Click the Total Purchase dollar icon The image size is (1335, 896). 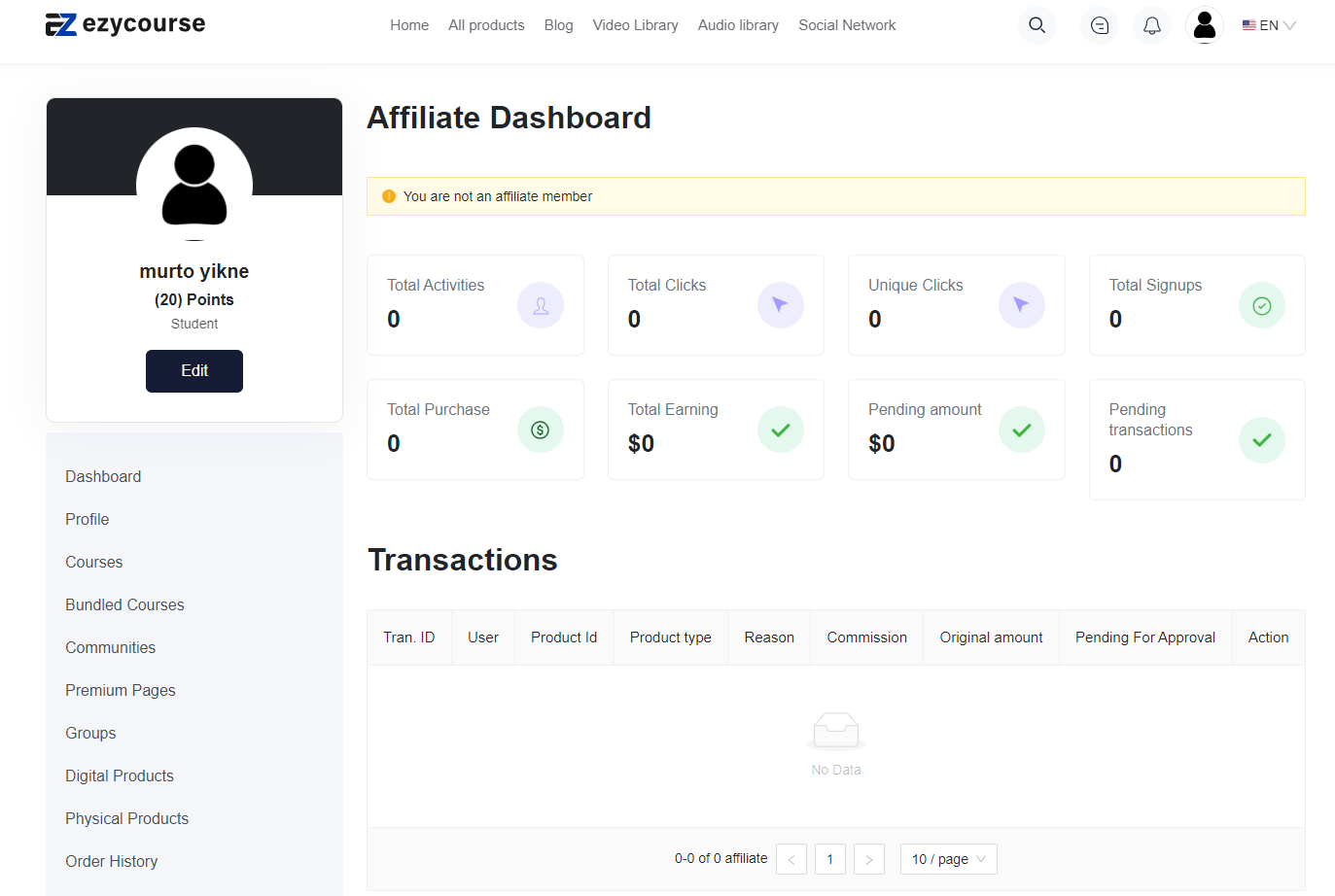[x=541, y=430]
